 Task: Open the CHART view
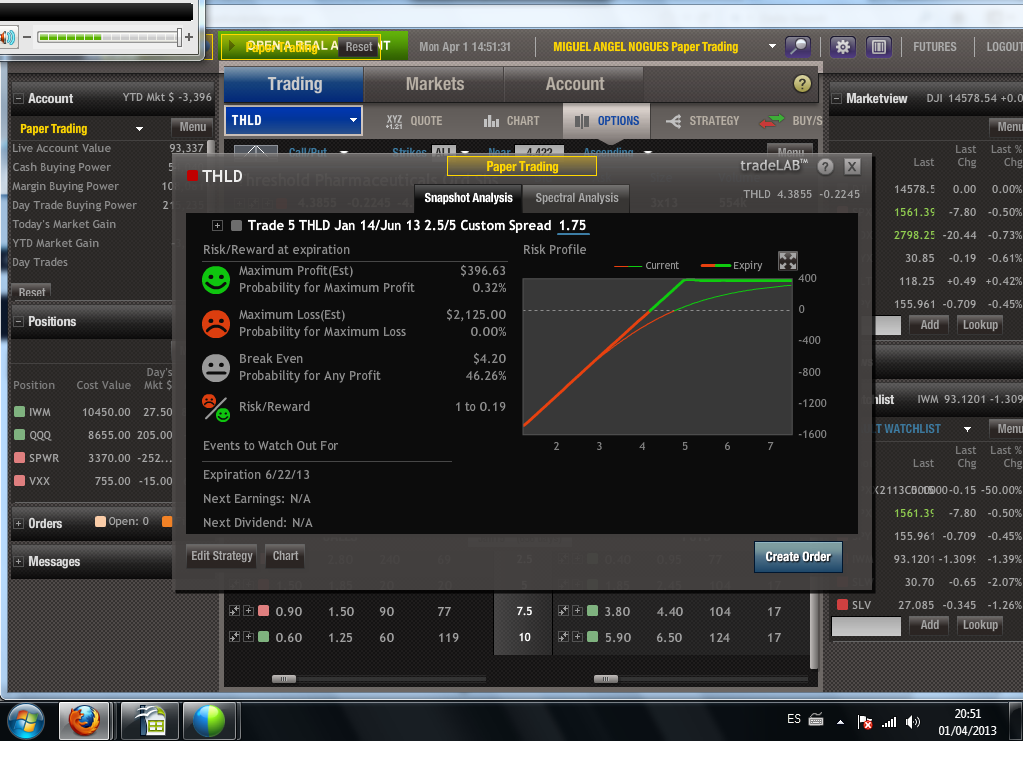pyautogui.click(x=512, y=121)
